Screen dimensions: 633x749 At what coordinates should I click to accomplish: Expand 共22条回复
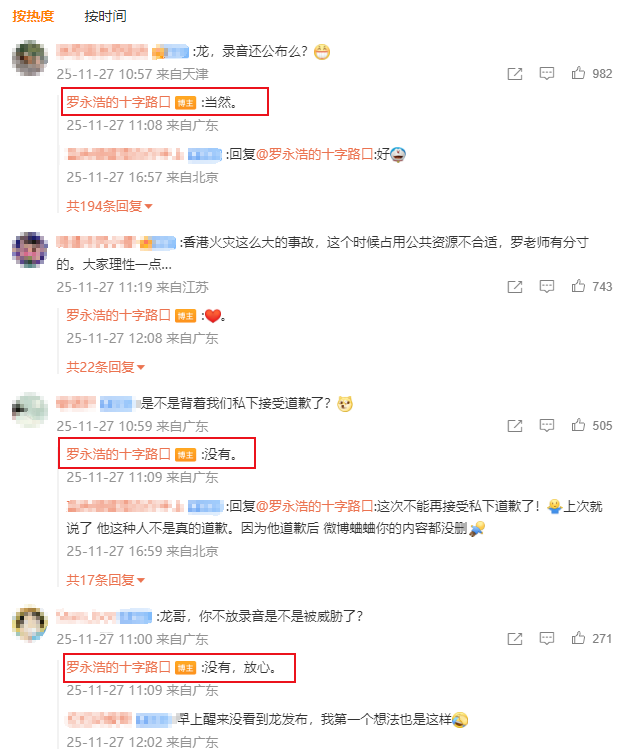click(105, 367)
